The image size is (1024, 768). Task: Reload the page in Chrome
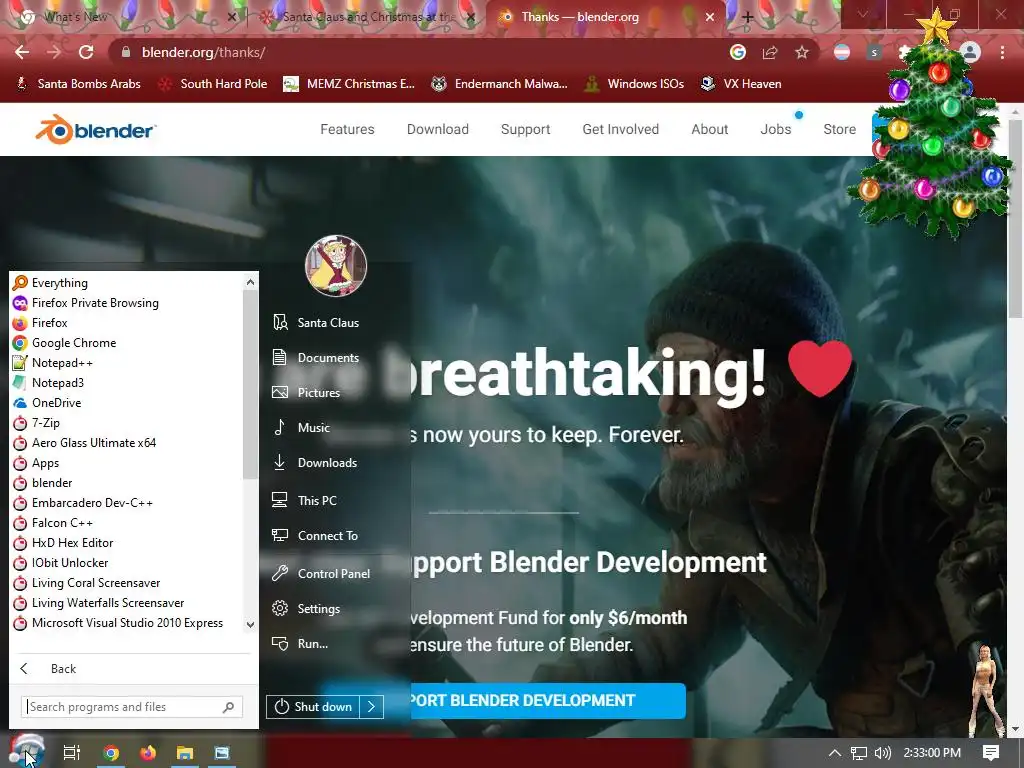[86, 52]
